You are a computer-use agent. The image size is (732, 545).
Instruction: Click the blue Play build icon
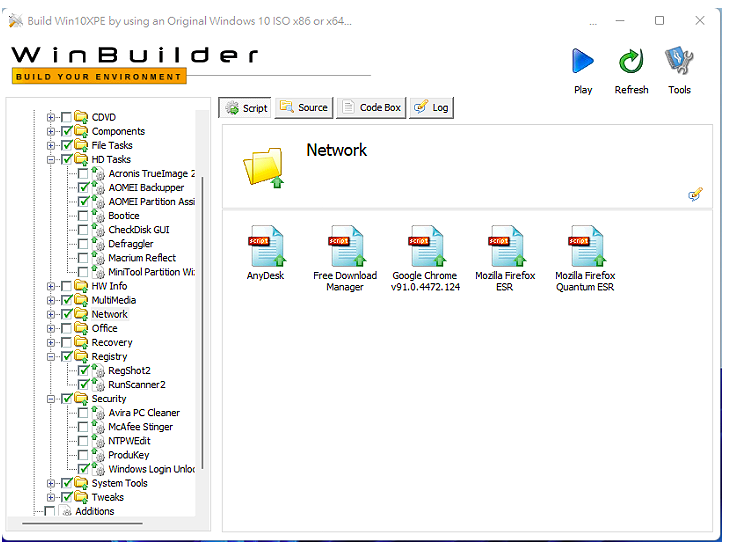(583, 61)
